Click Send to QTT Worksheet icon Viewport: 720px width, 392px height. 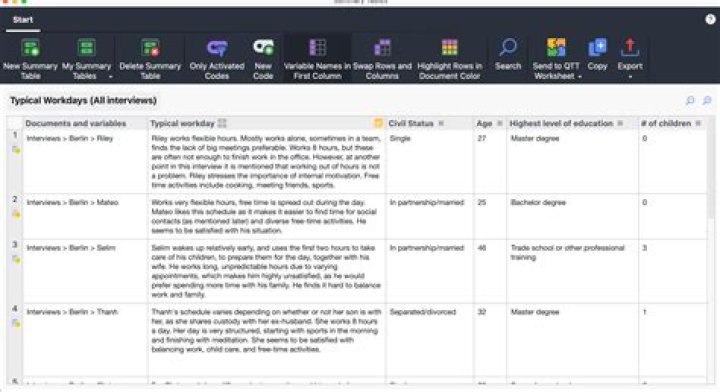(556, 47)
